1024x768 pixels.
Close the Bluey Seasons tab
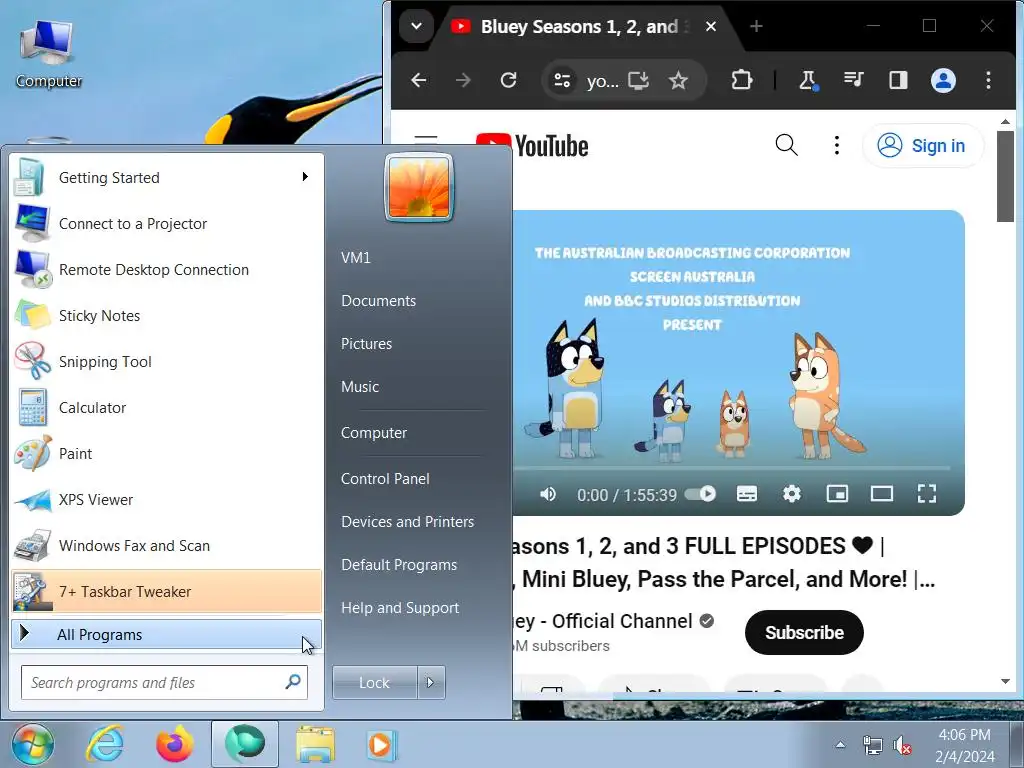(x=711, y=27)
